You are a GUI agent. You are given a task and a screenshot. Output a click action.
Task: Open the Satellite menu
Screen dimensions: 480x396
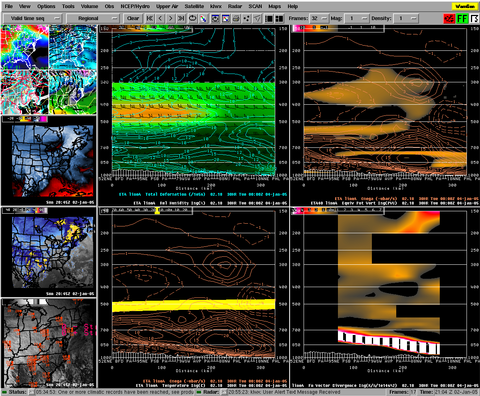[194, 6]
